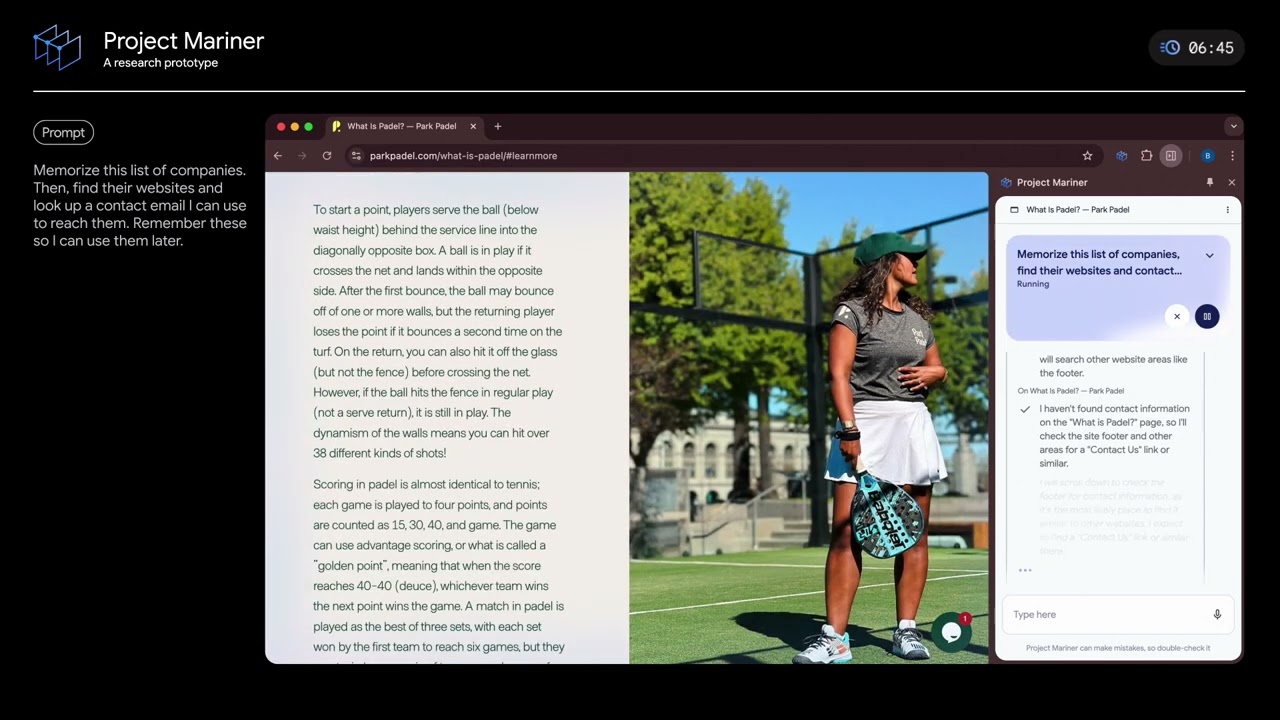Image resolution: width=1280 pixels, height=720 pixels.
Task: Switch to the What Is Padel tab
Action: (400, 126)
